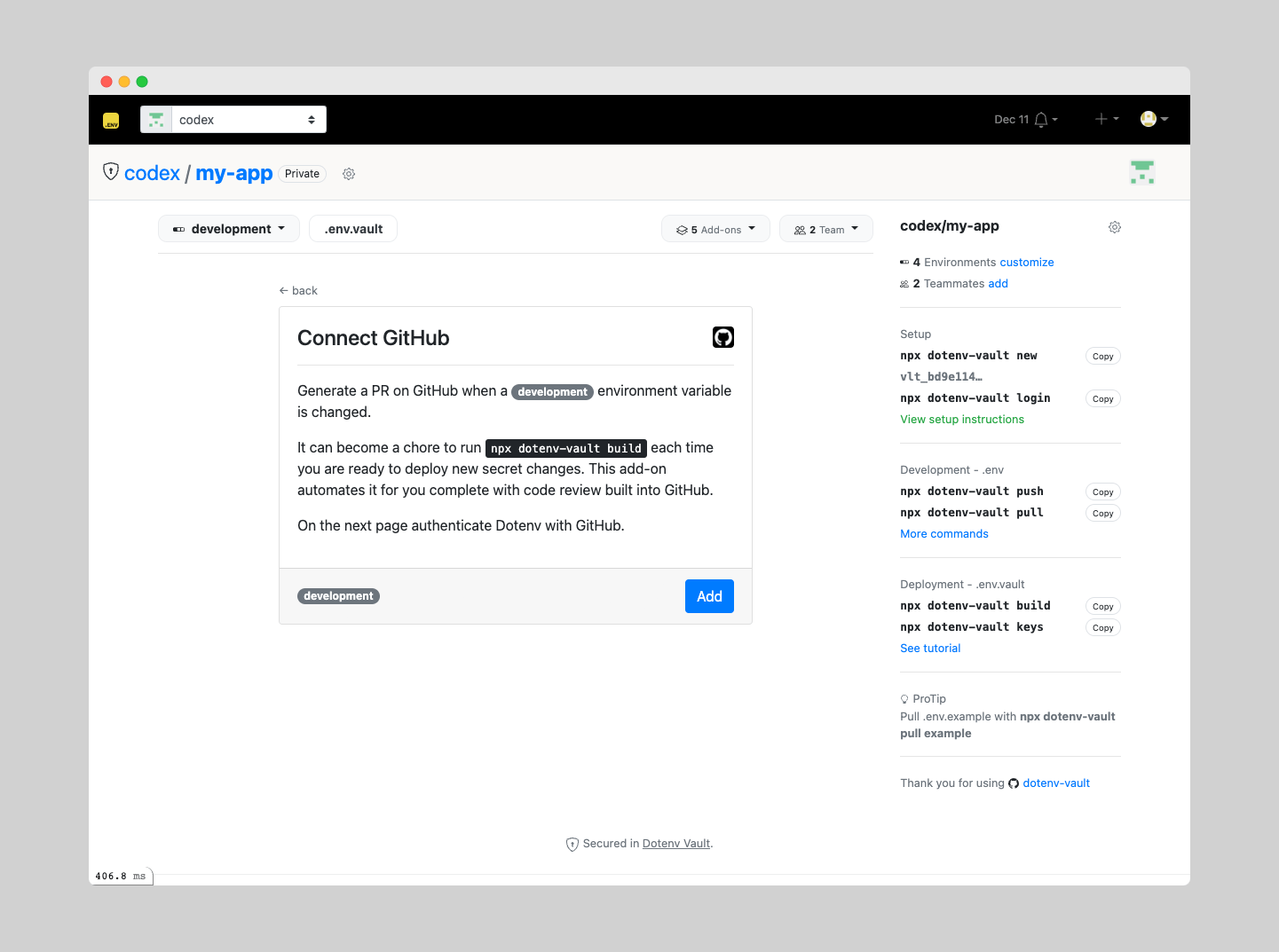Image resolution: width=1279 pixels, height=952 pixels.
Task: Open project settings gear next to Private
Action: point(349,174)
